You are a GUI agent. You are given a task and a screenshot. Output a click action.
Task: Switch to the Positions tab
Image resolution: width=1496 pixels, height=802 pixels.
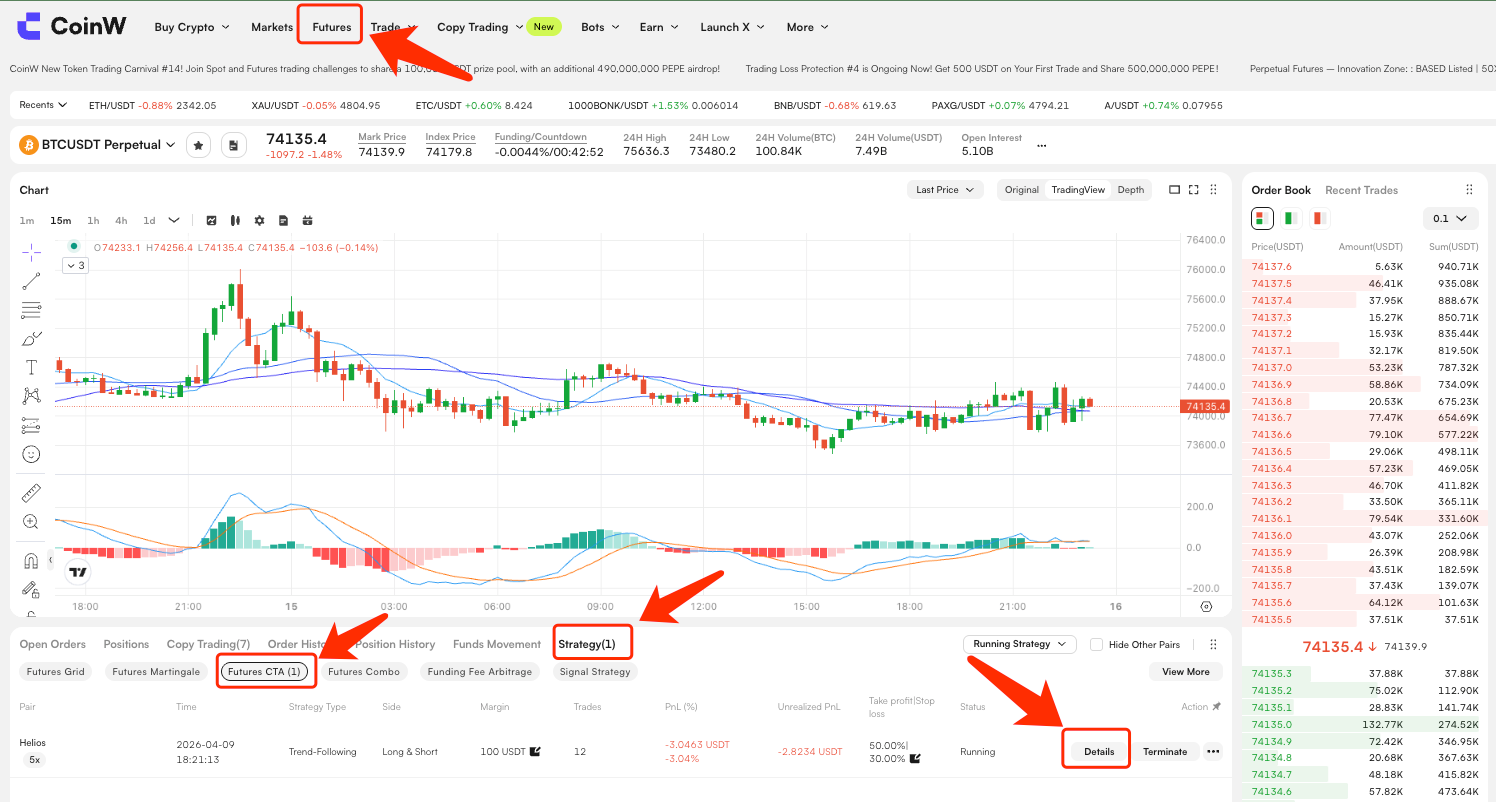point(126,644)
